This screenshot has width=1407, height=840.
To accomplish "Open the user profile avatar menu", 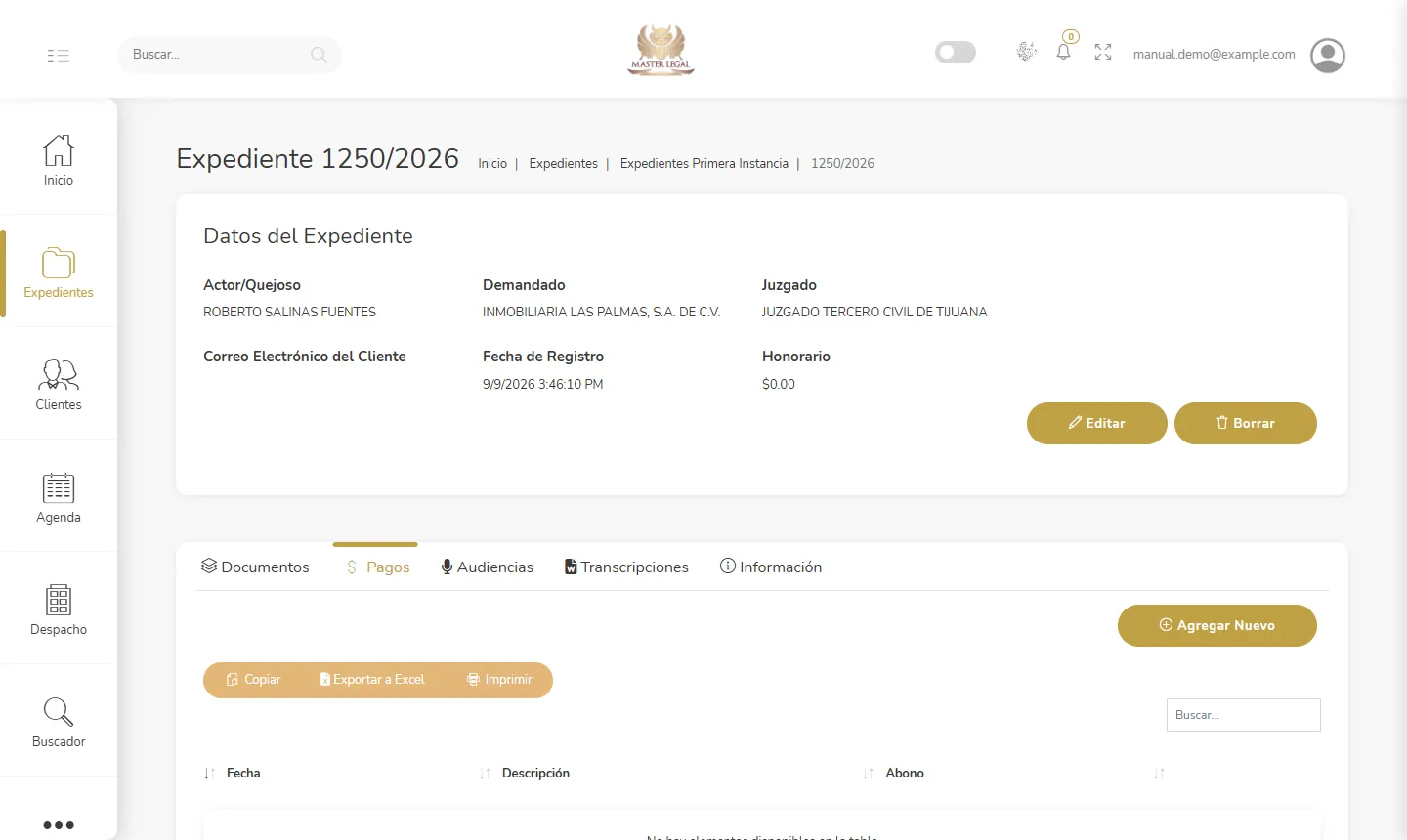I will click(x=1328, y=56).
